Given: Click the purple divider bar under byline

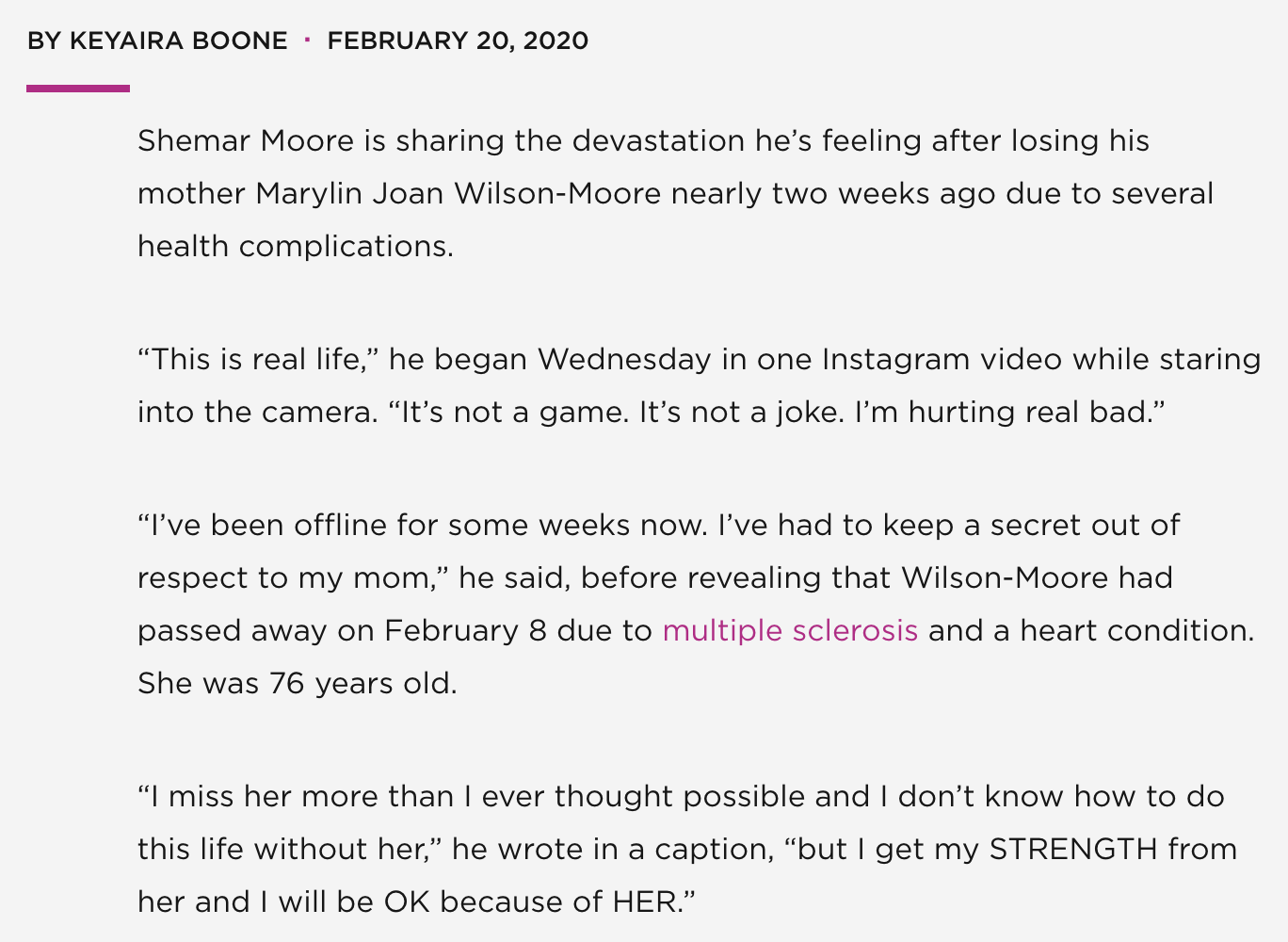Looking at the screenshot, I should point(78,89).
